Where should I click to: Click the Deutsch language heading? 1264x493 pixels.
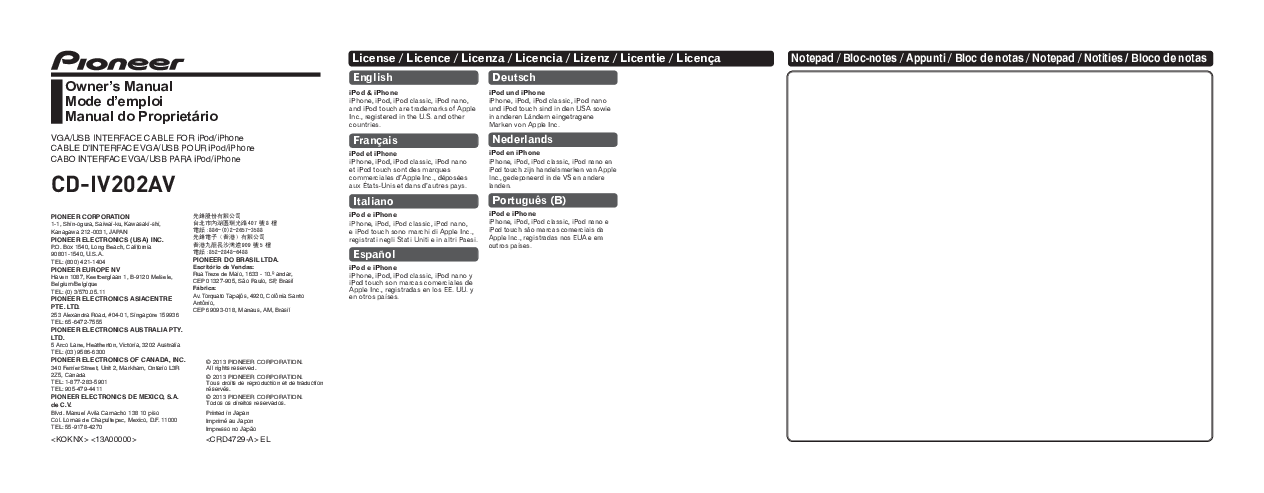click(x=552, y=78)
